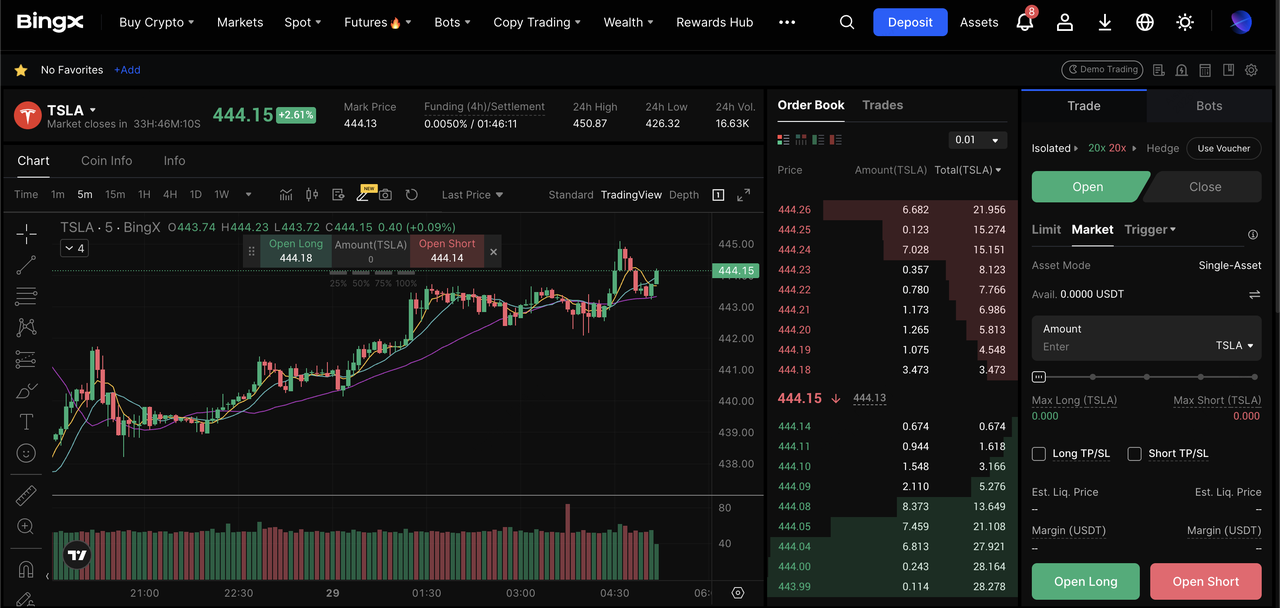Switch to the Trades tab
The height and width of the screenshot is (608, 1280).
pyautogui.click(x=882, y=105)
